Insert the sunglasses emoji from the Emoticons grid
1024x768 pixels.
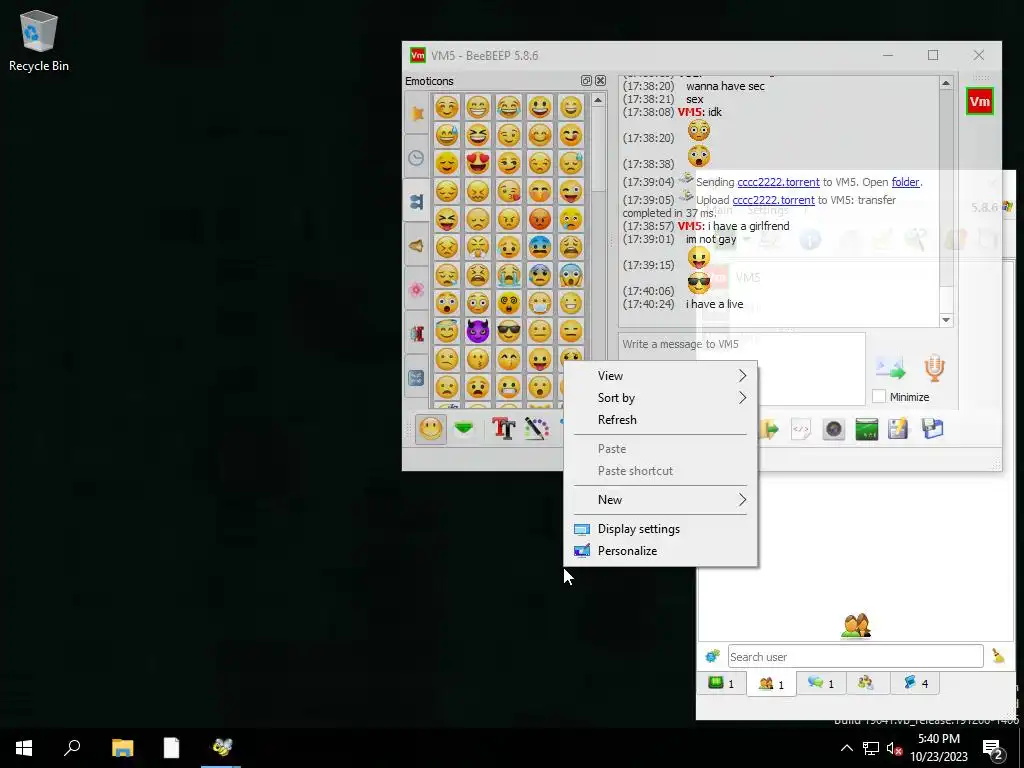pyautogui.click(x=509, y=331)
